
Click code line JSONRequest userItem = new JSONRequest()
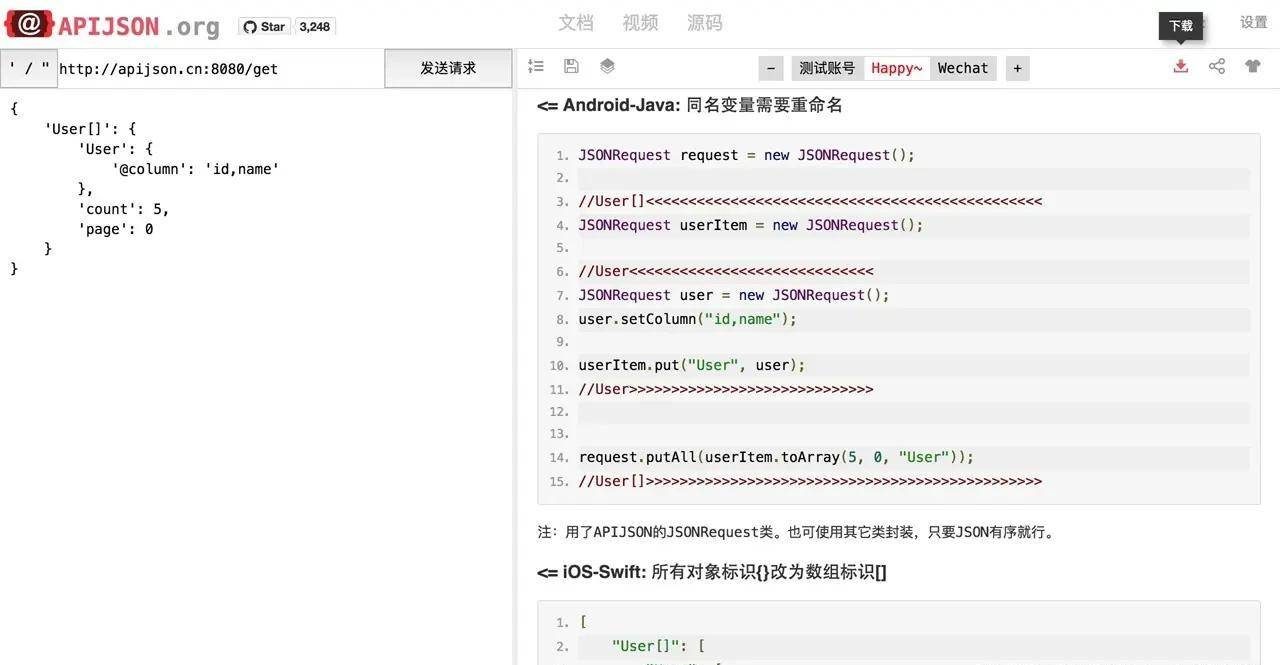[751, 225]
